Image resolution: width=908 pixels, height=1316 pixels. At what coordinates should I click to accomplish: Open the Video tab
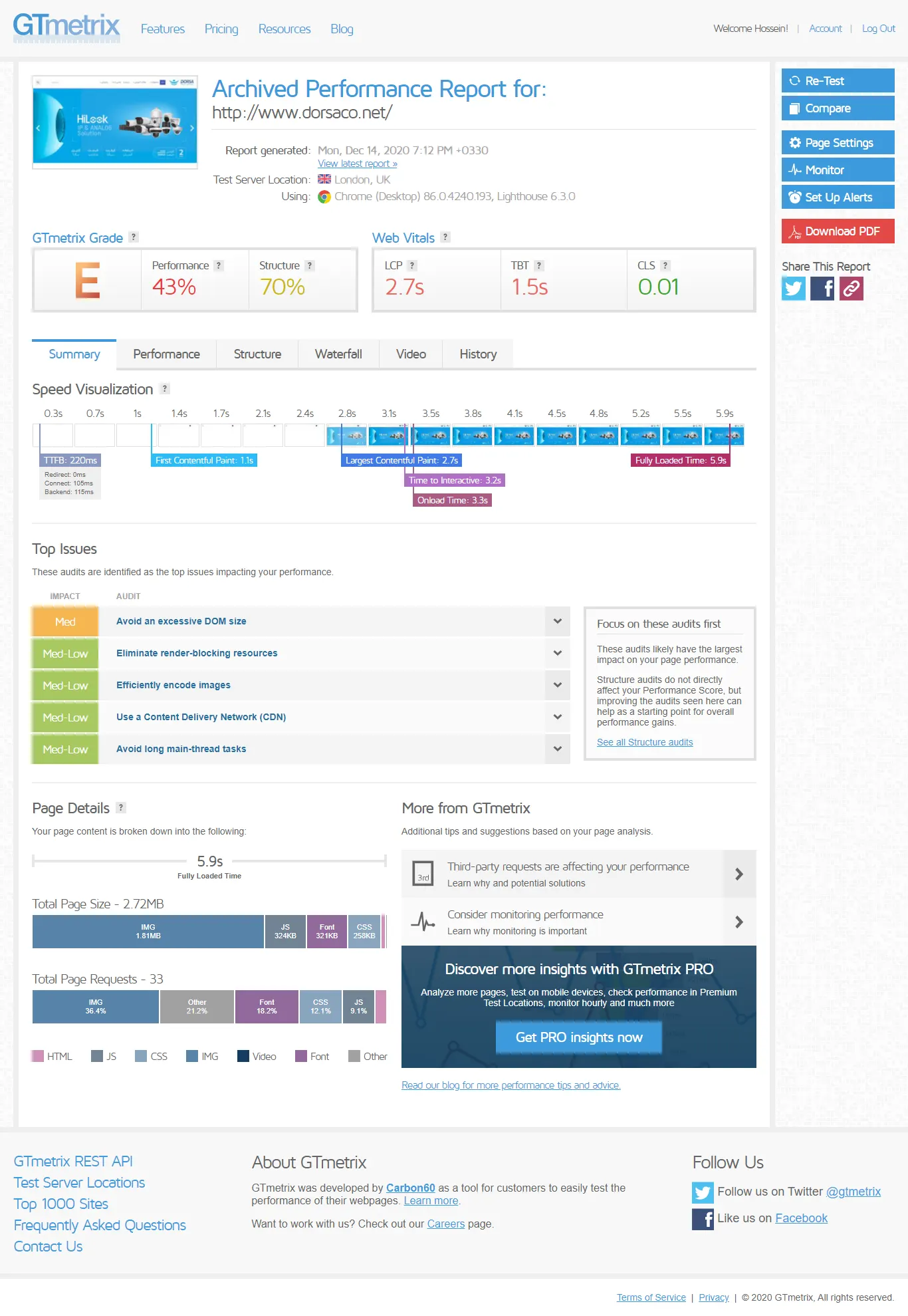click(x=411, y=354)
